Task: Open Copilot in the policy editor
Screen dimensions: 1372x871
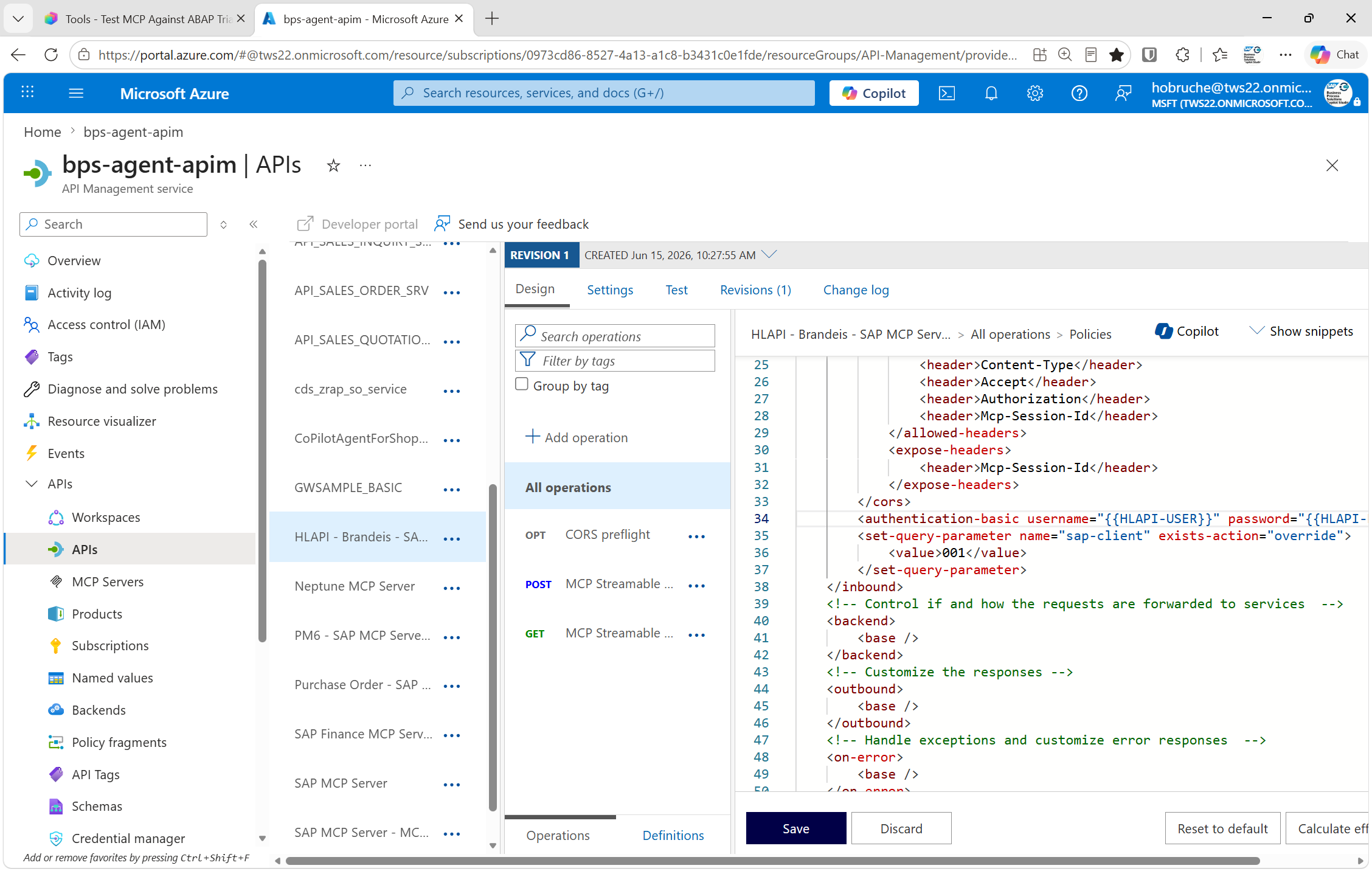Action: coord(1187,331)
